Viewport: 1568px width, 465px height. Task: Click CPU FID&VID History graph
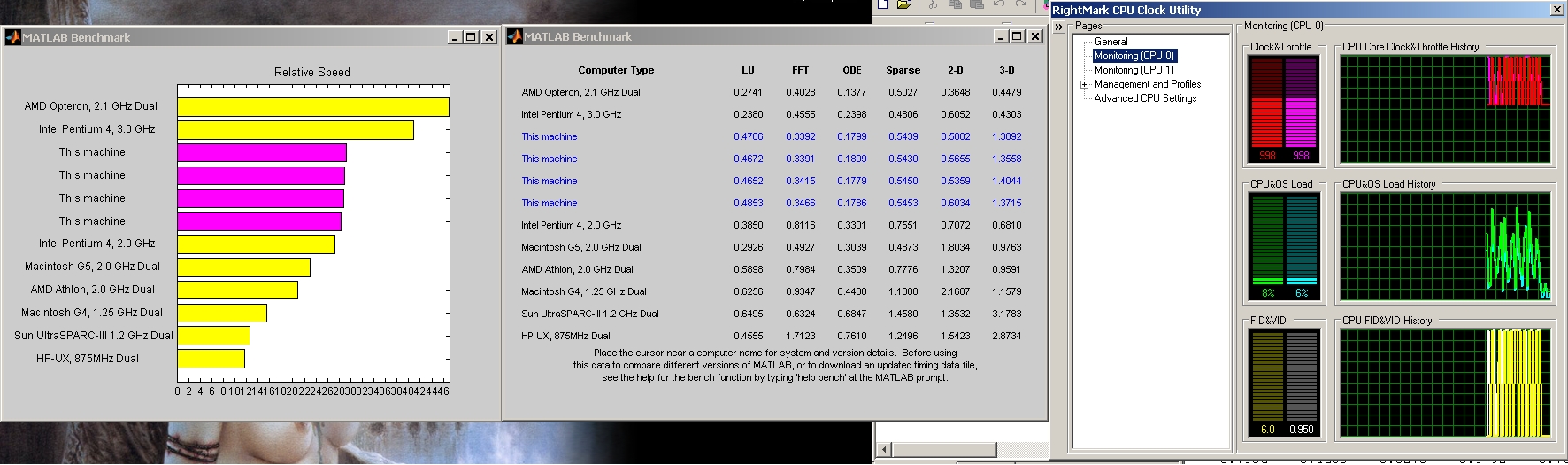tap(1445, 384)
